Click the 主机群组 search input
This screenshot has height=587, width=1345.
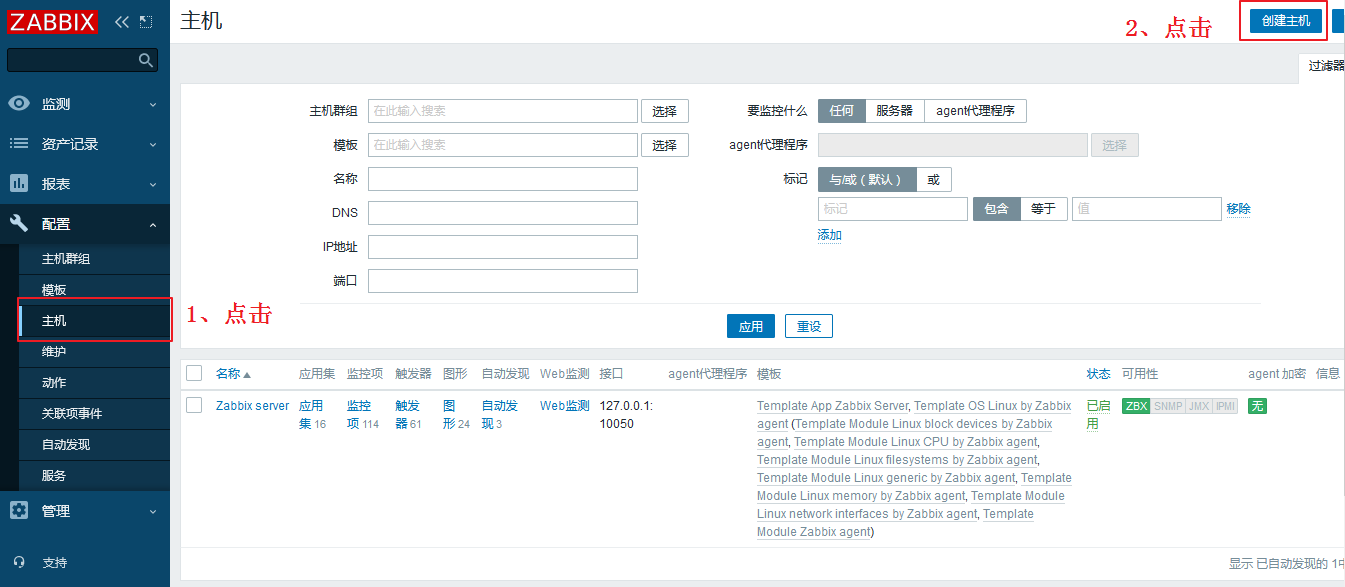(503, 111)
